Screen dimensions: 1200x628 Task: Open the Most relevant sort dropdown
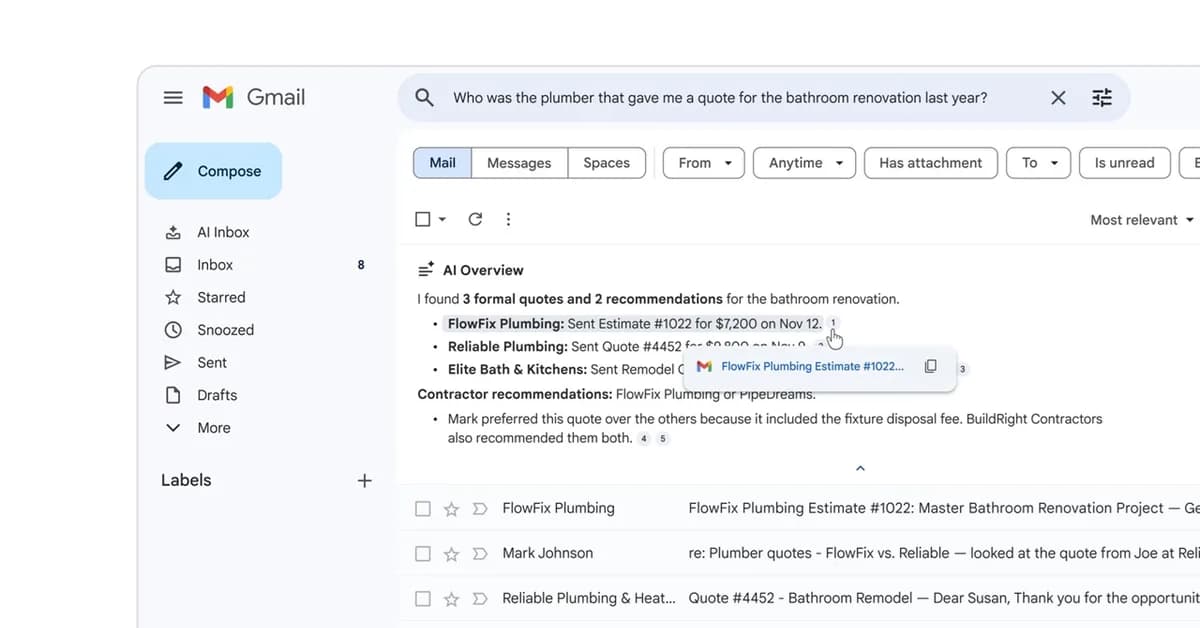pos(1140,219)
